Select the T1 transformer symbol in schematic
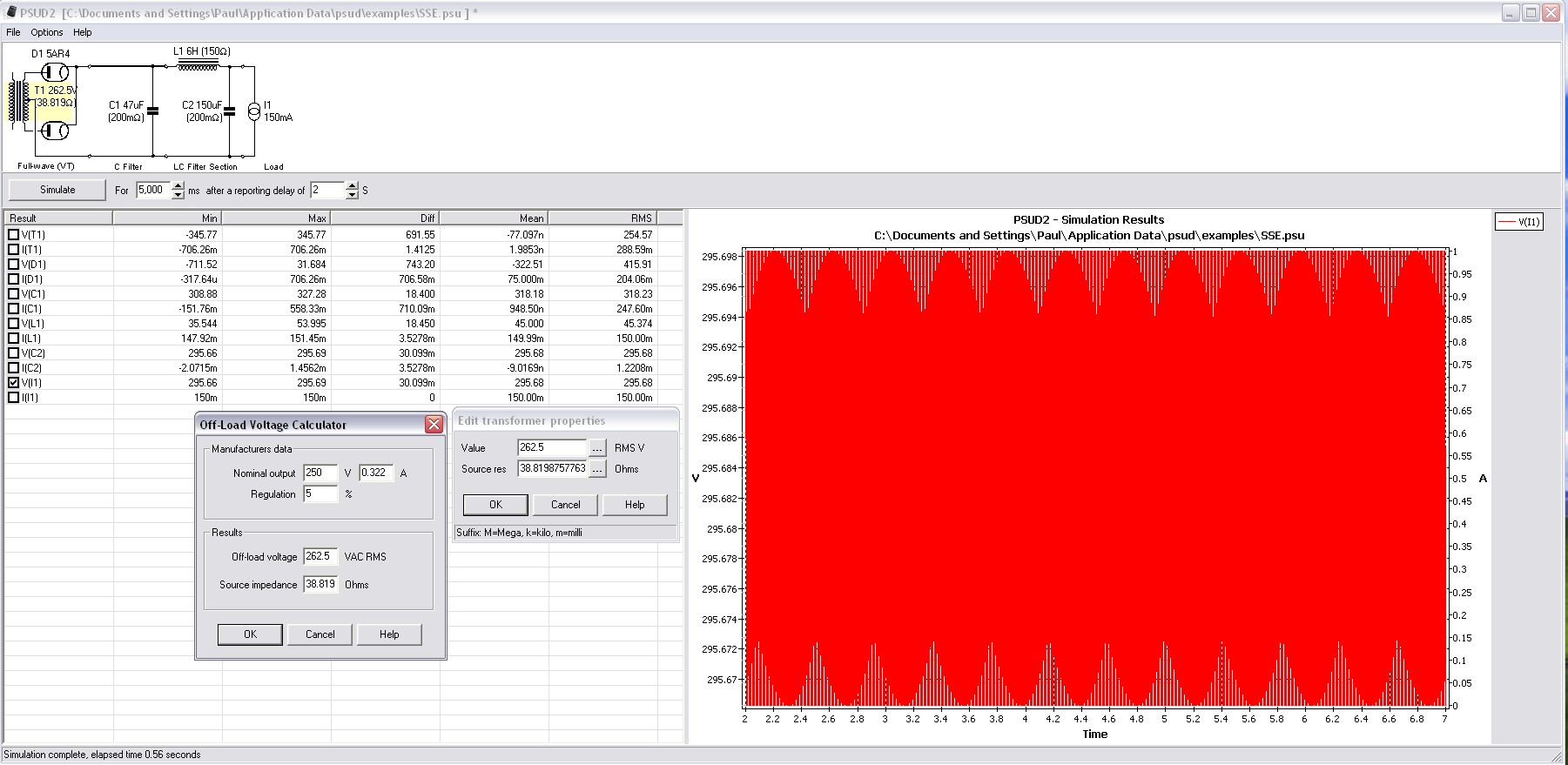 pyautogui.click(x=19, y=102)
